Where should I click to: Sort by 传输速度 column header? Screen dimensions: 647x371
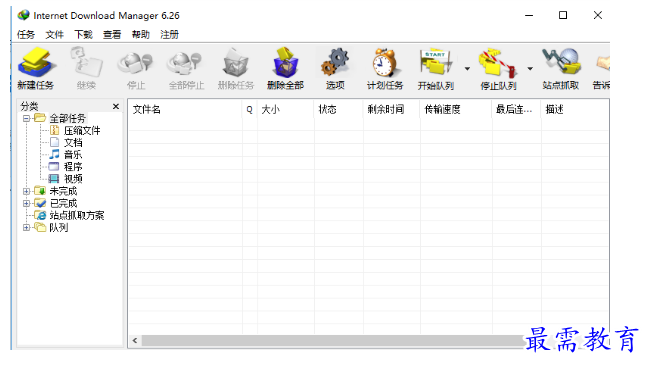(x=456, y=109)
